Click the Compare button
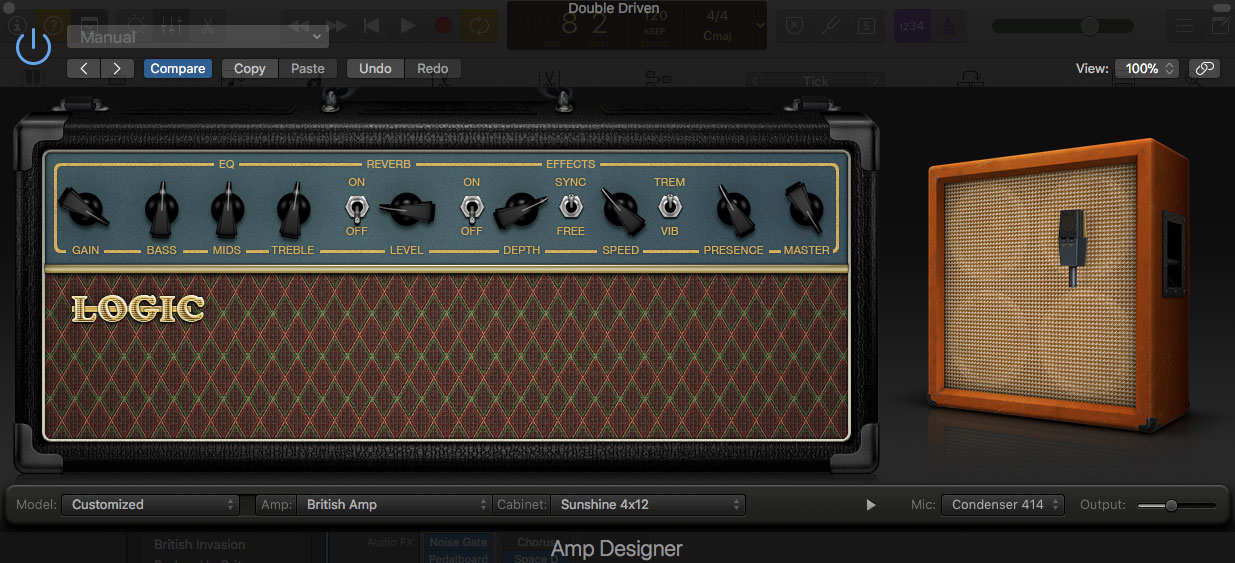The width and height of the screenshot is (1235, 563). tap(178, 69)
